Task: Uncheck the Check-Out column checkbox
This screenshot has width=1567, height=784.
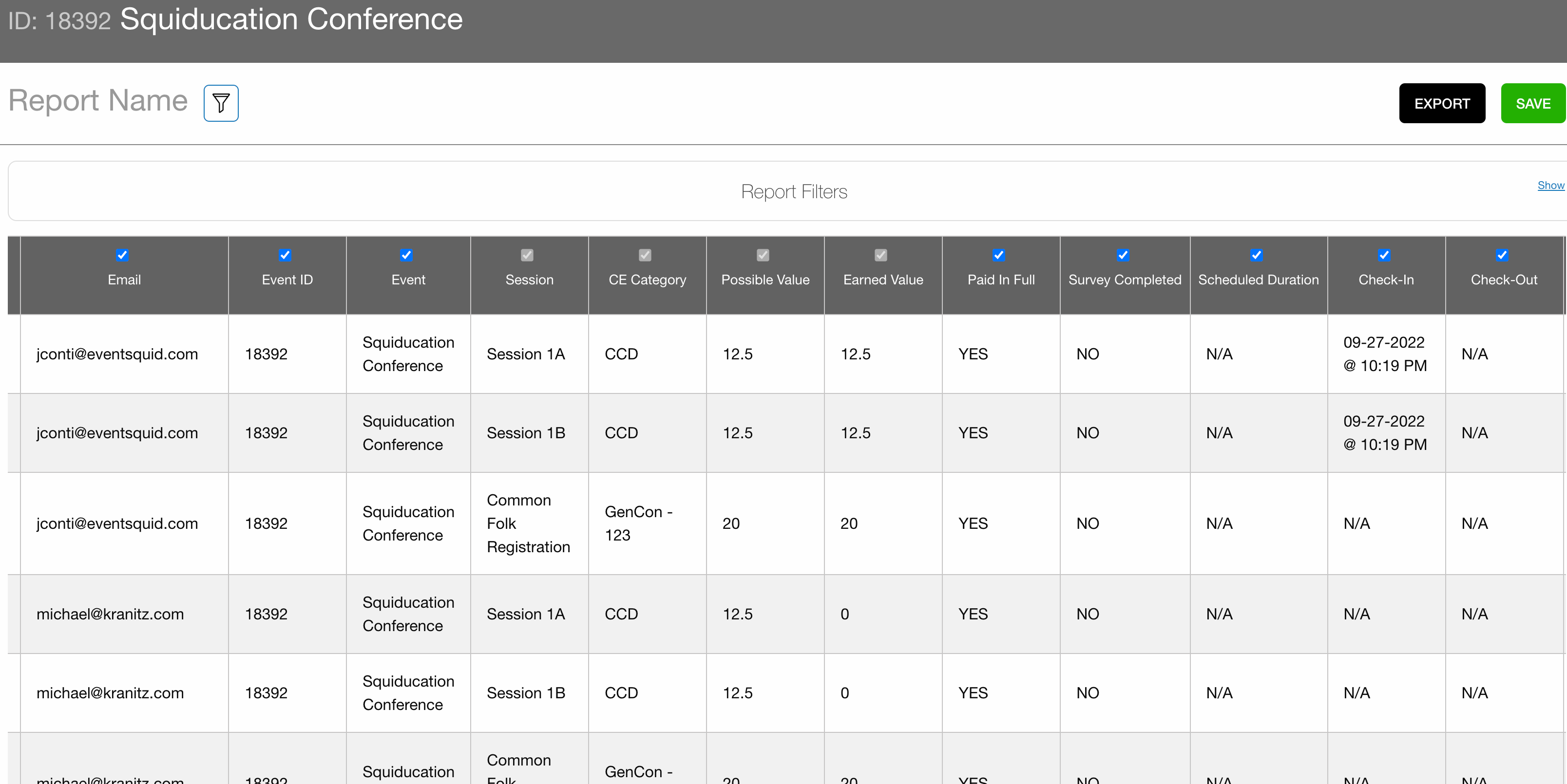Action: click(1503, 255)
